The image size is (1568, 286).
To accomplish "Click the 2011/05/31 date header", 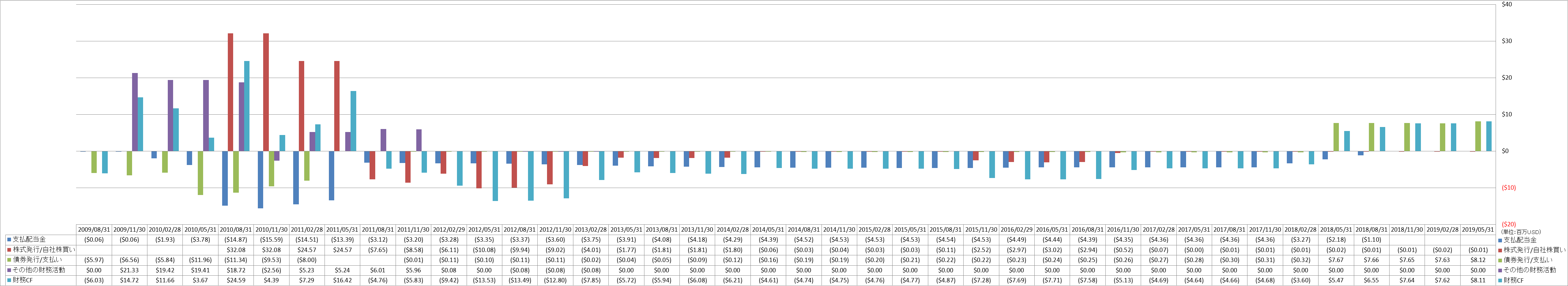I will click(x=342, y=230).
